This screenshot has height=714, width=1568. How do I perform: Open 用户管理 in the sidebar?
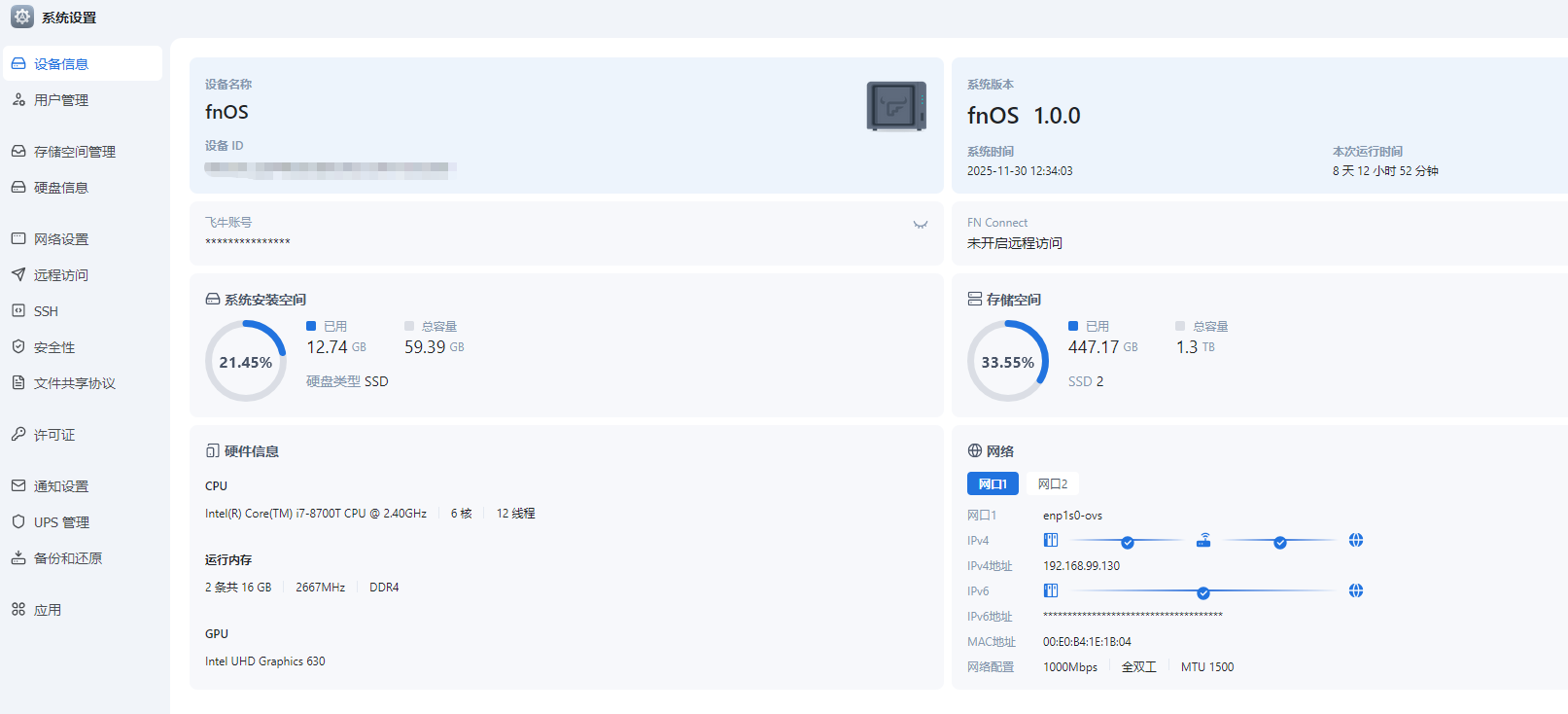click(82, 99)
